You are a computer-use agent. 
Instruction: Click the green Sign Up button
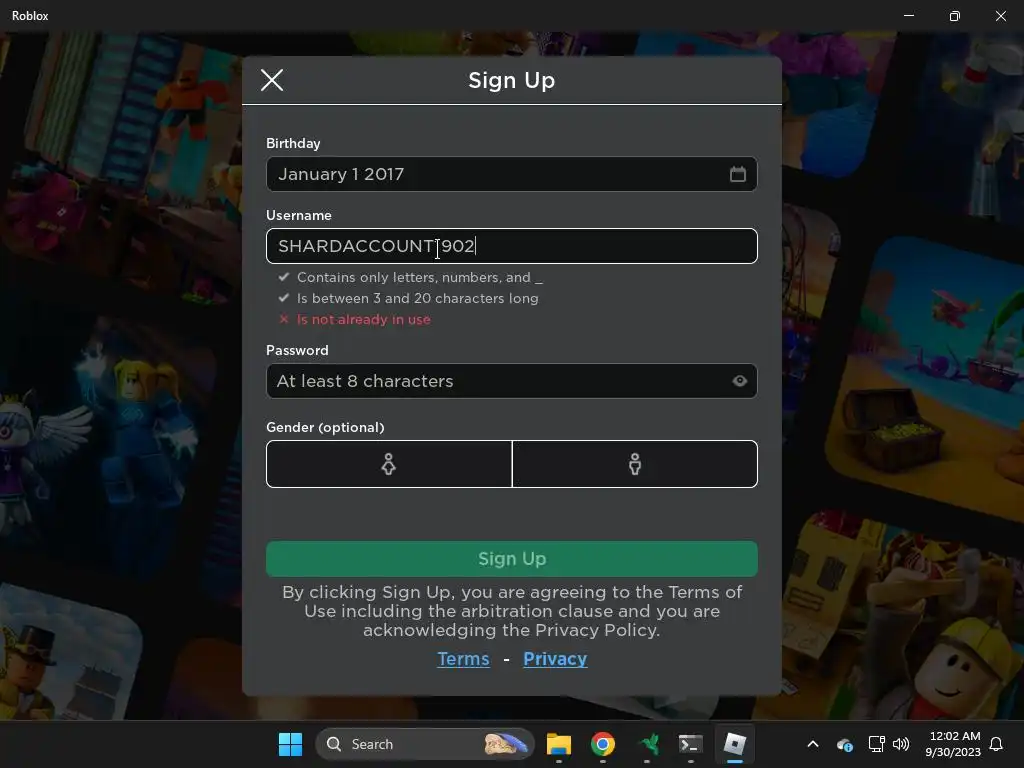pyautogui.click(x=511, y=559)
